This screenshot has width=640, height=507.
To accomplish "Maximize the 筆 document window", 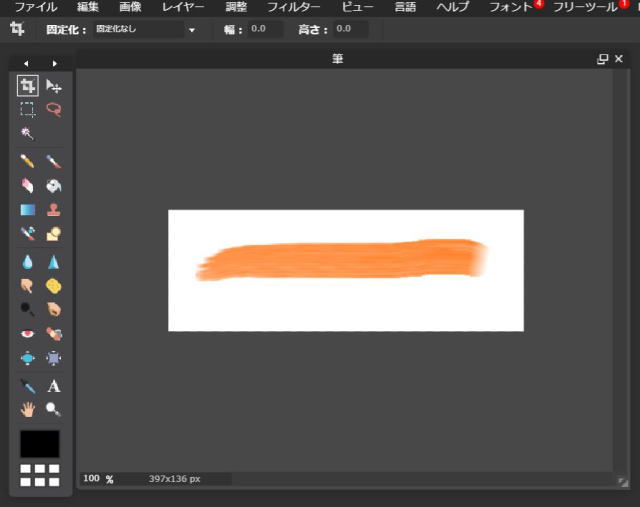I will (x=602, y=59).
